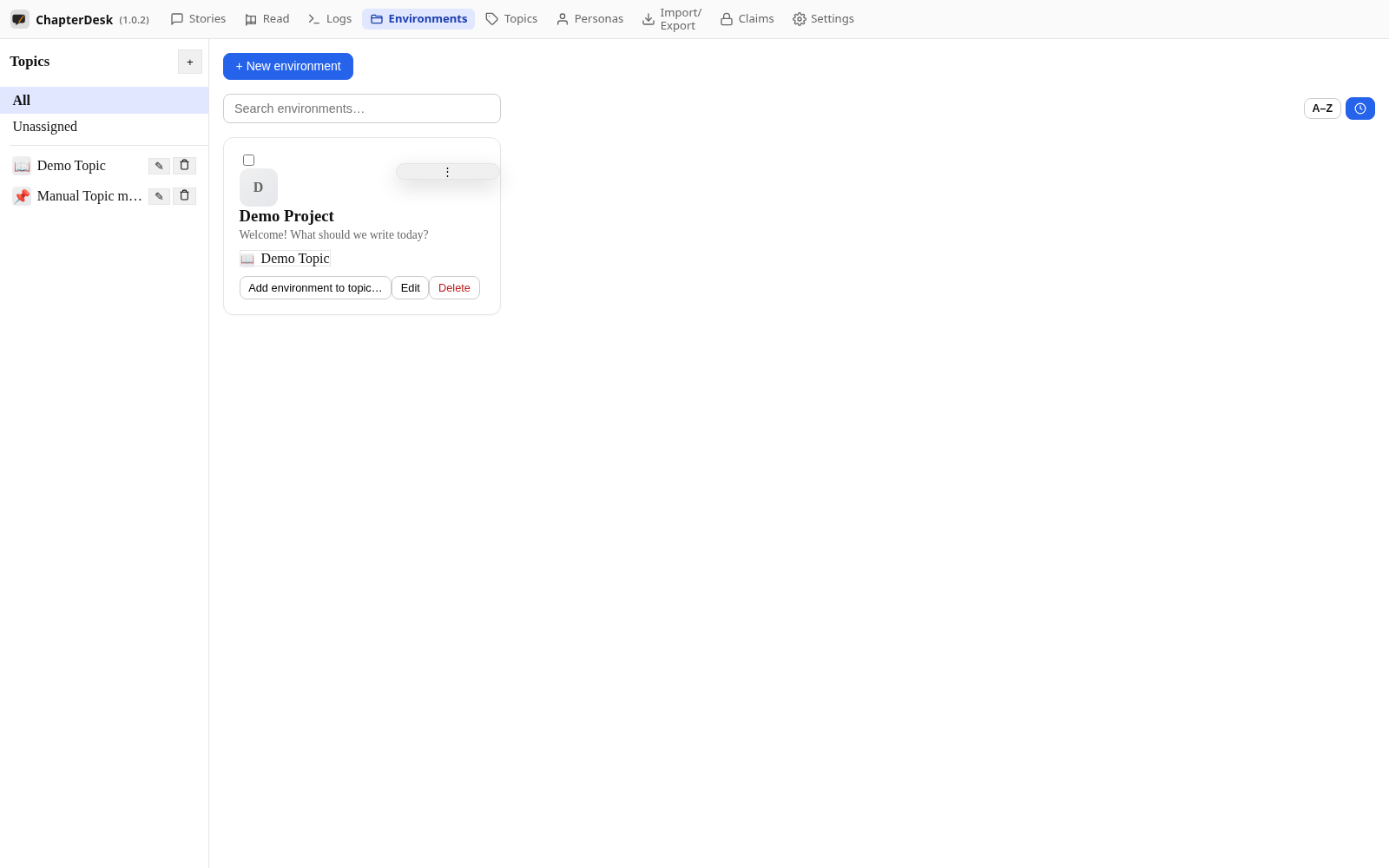This screenshot has width=1389, height=868.
Task: Click the Demo Project title
Action: [286, 216]
